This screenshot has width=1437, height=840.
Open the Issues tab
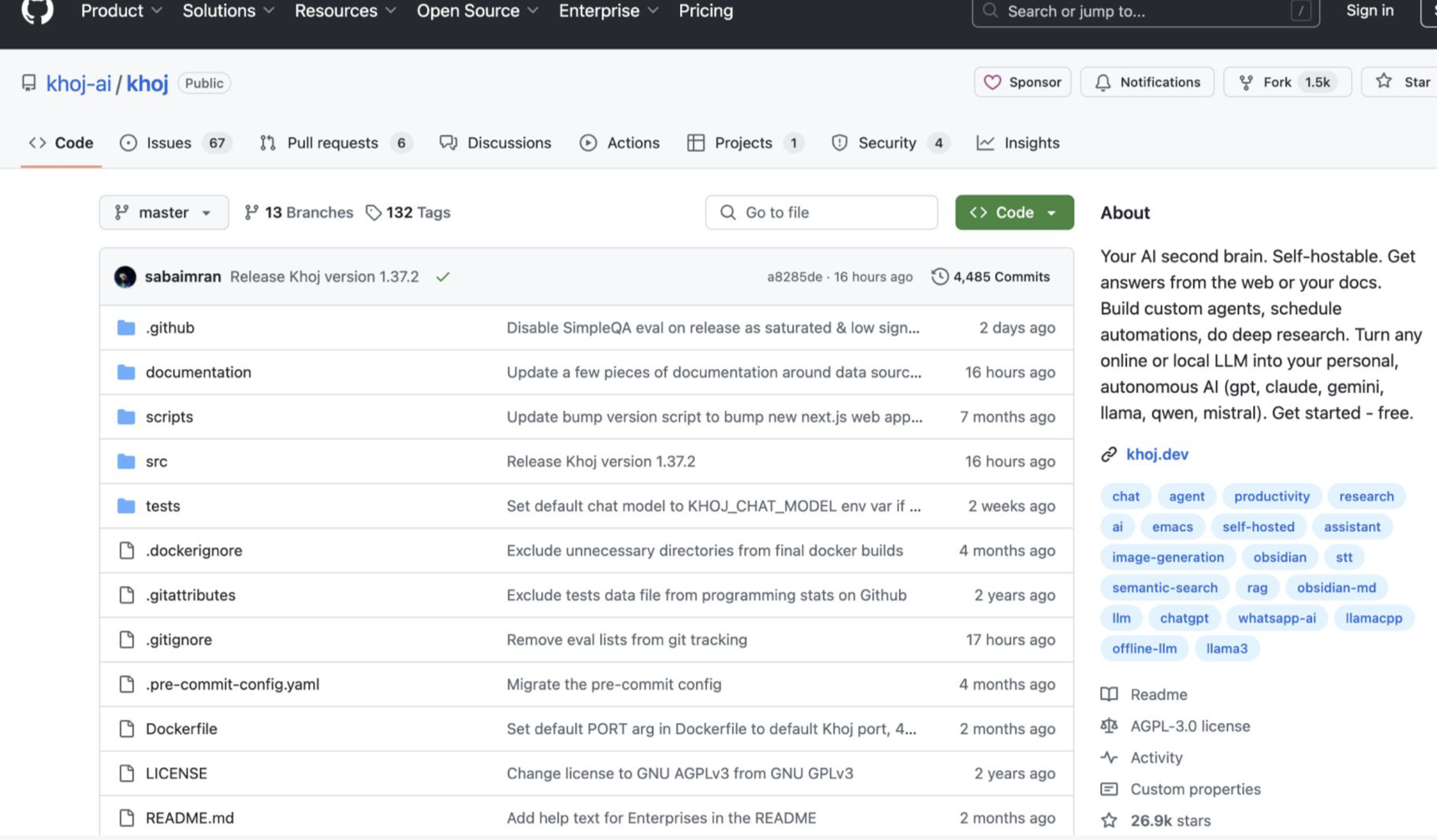tap(175, 143)
